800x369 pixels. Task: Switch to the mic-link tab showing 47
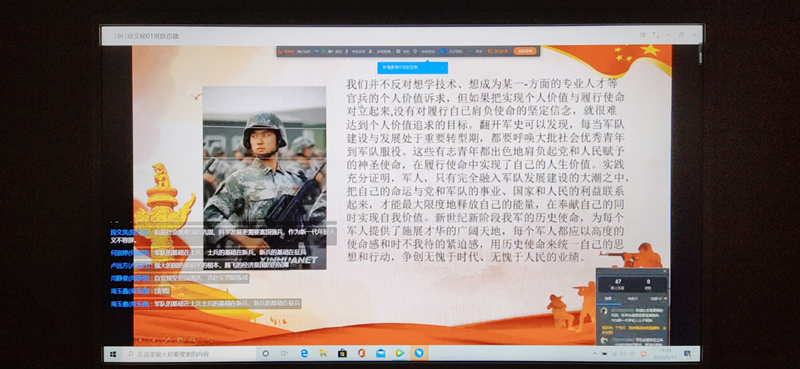656,299
